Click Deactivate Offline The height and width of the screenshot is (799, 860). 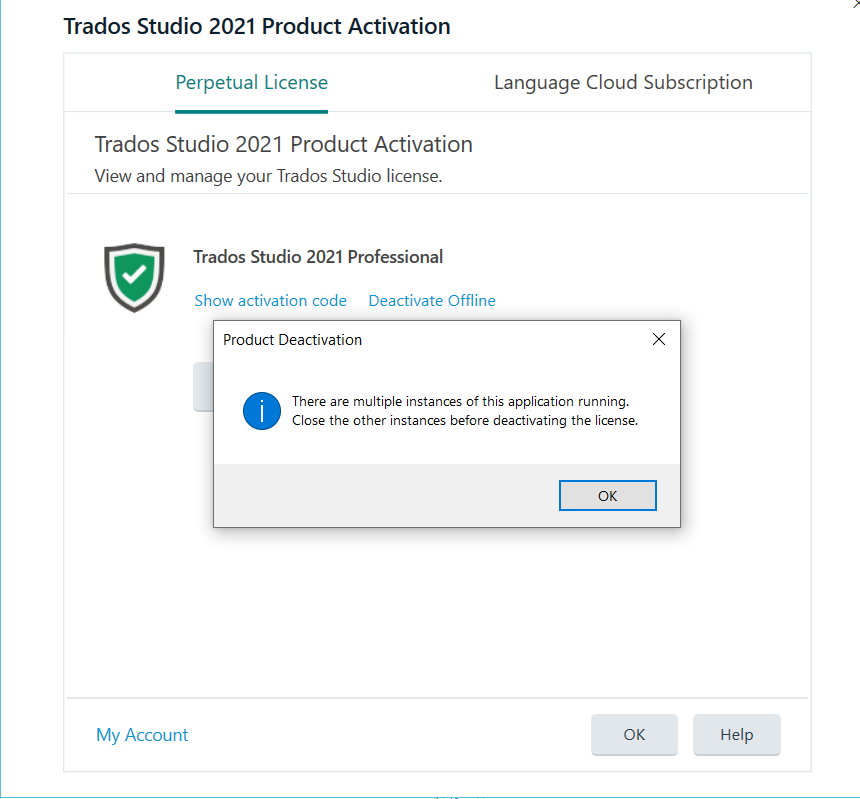click(432, 300)
